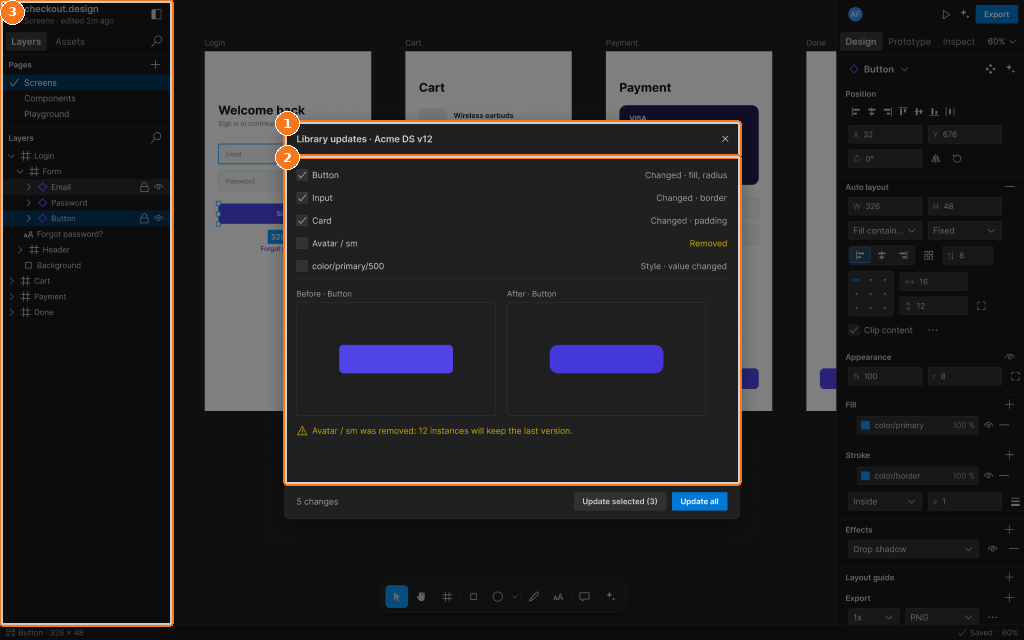The height and width of the screenshot is (640, 1024).
Task: Toggle the sidebar collapse icon near checkout.design
Action: 156,14
